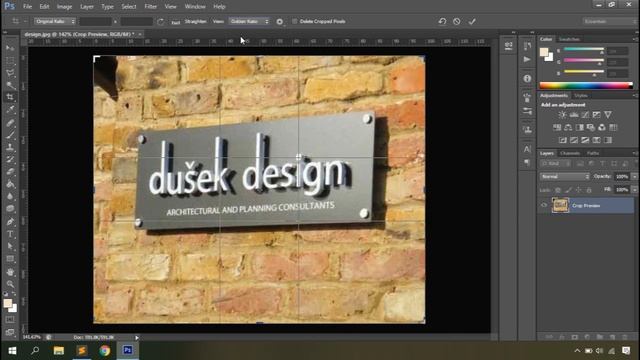Select the Zoom tool in toolbox
Viewport: 640px width, 360px height.
(10, 284)
